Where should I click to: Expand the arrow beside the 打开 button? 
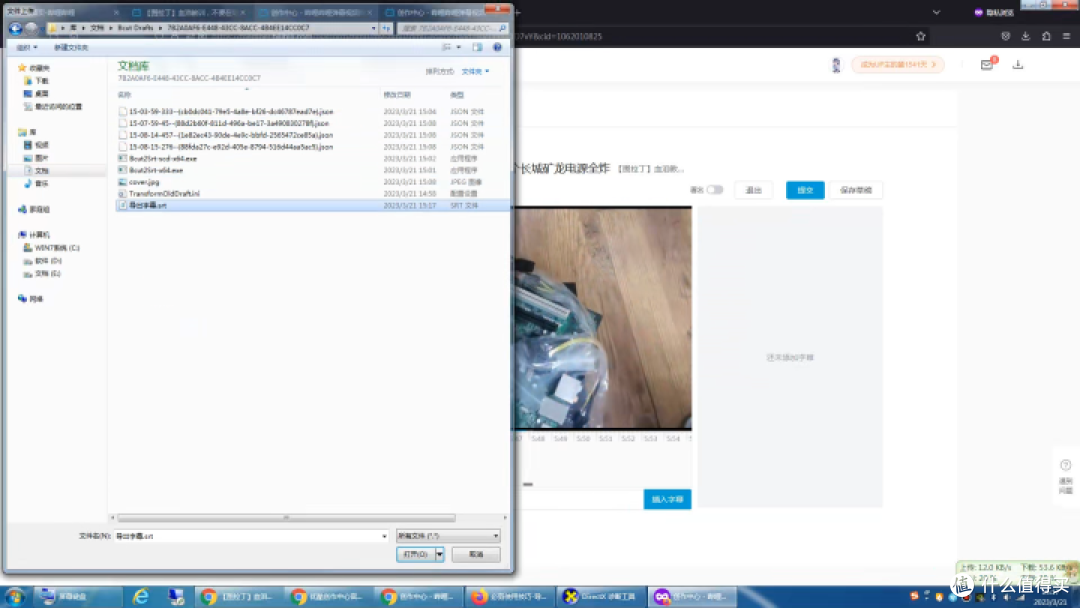439,554
